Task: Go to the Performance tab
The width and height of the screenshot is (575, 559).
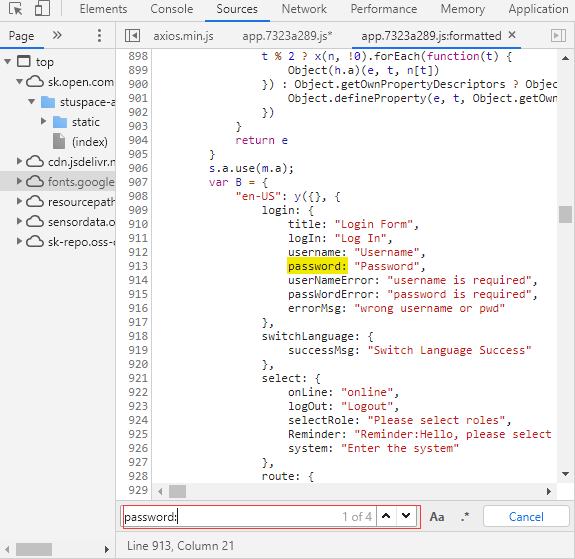Action: click(384, 9)
